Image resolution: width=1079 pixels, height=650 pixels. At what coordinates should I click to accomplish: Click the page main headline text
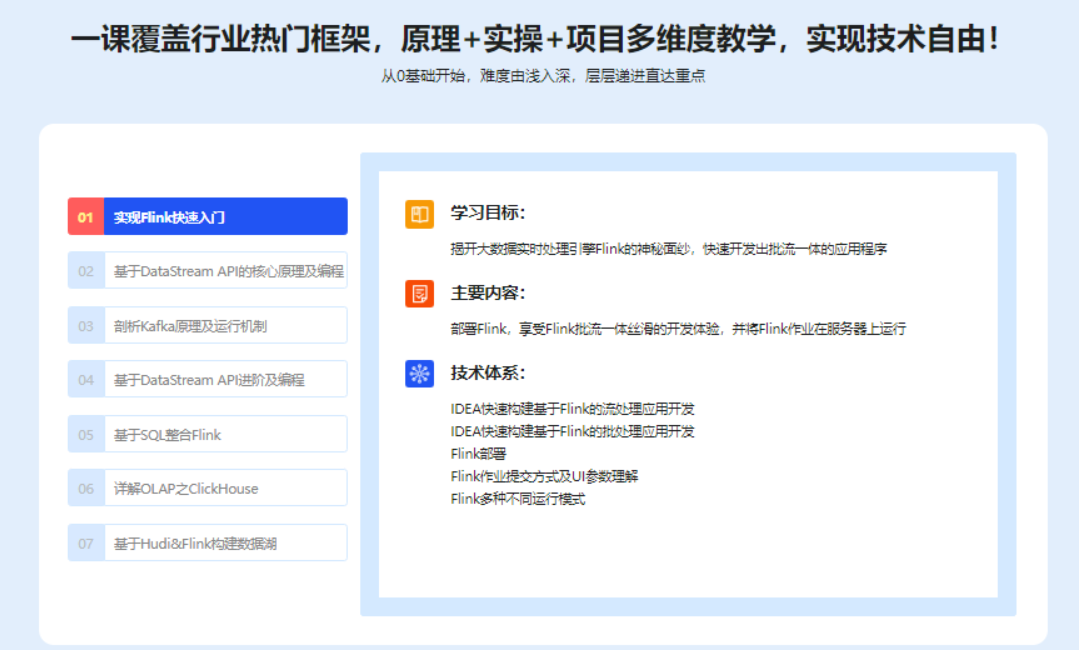pyautogui.click(x=539, y=39)
